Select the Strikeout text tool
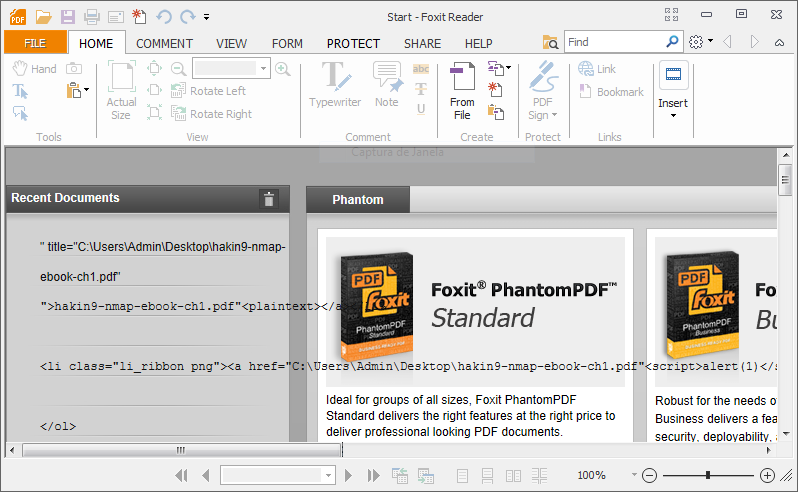The height and width of the screenshot is (492, 798). (x=421, y=90)
